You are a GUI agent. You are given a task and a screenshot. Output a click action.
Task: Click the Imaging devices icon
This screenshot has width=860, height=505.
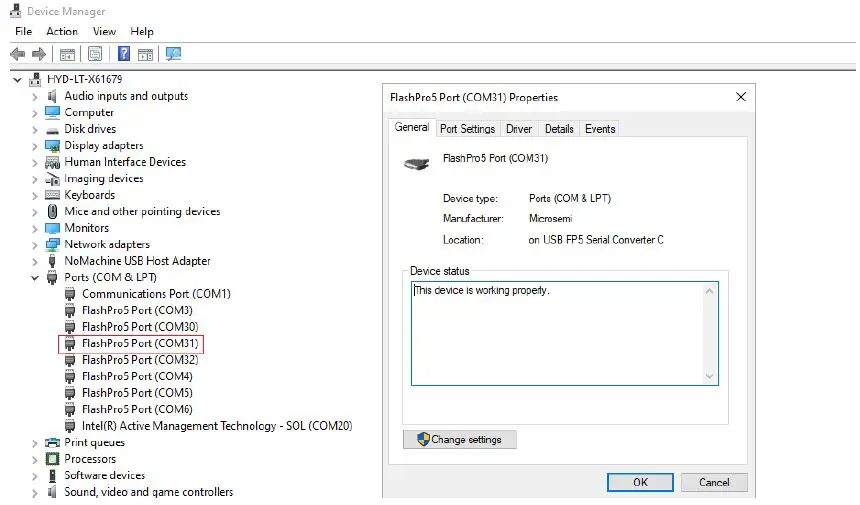(52, 179)
